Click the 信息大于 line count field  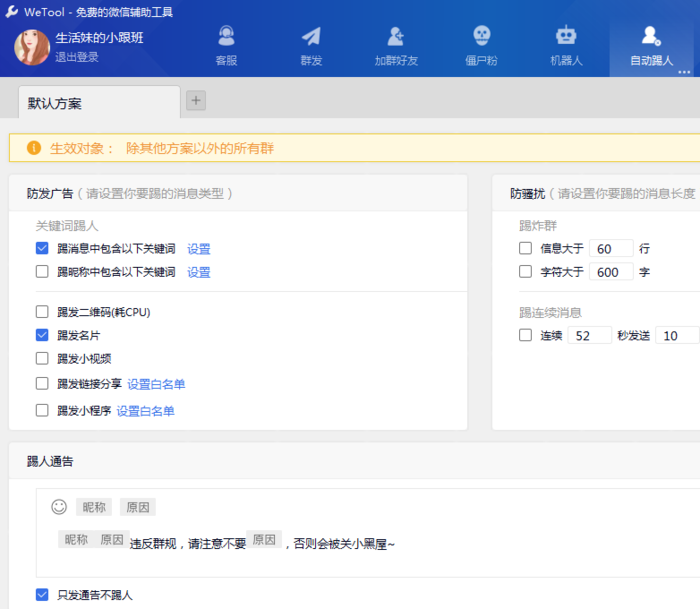pyautogui.click(x=611, y=248)
